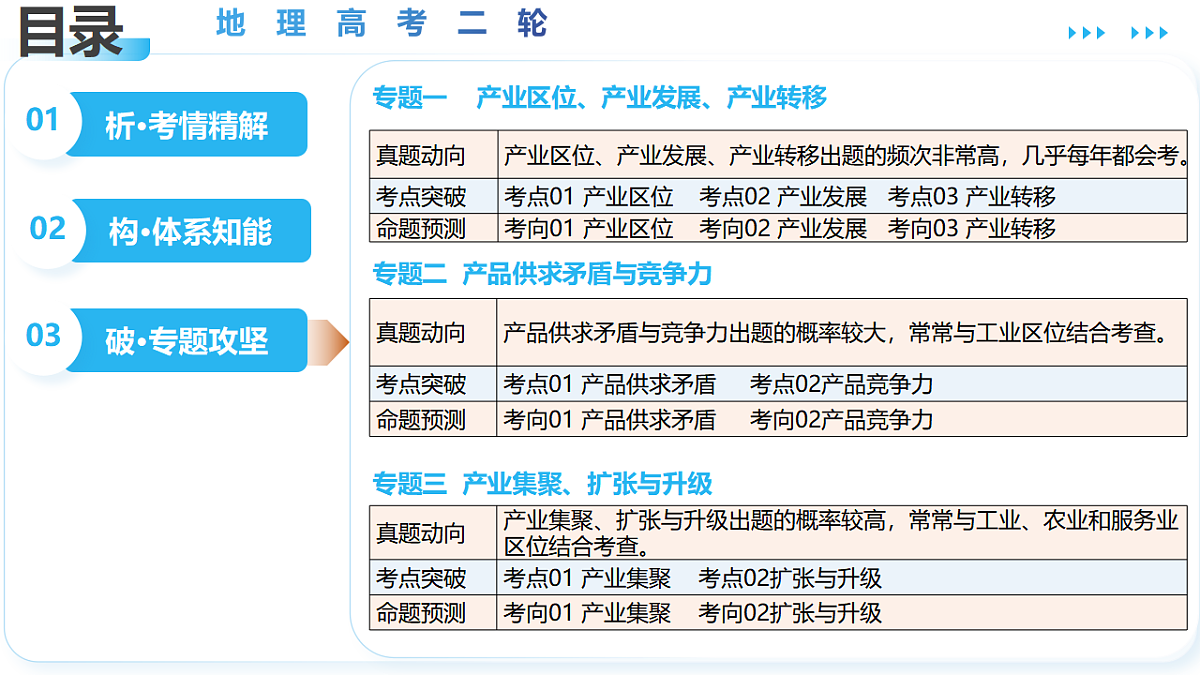1200x675 pixels.
Task: Click 考点03 产业转移
Action: [x=972, y=196]
